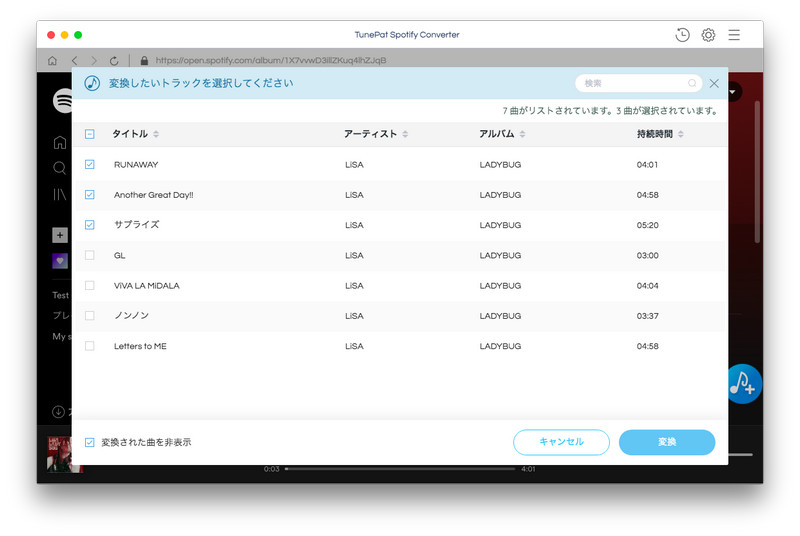Sort by アルバム column arrows
Viewport: 800px width, 536px height.
tap(522, 134)
